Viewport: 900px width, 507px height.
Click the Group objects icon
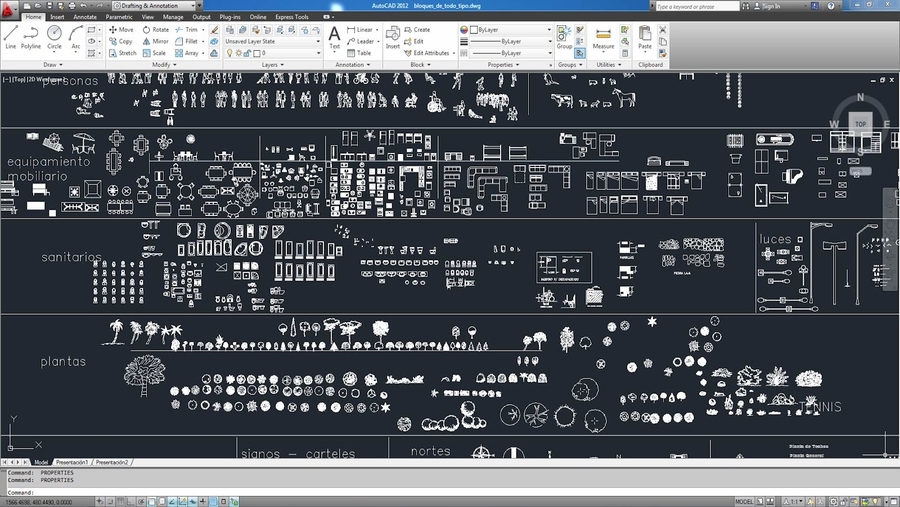tap(564, 38)
